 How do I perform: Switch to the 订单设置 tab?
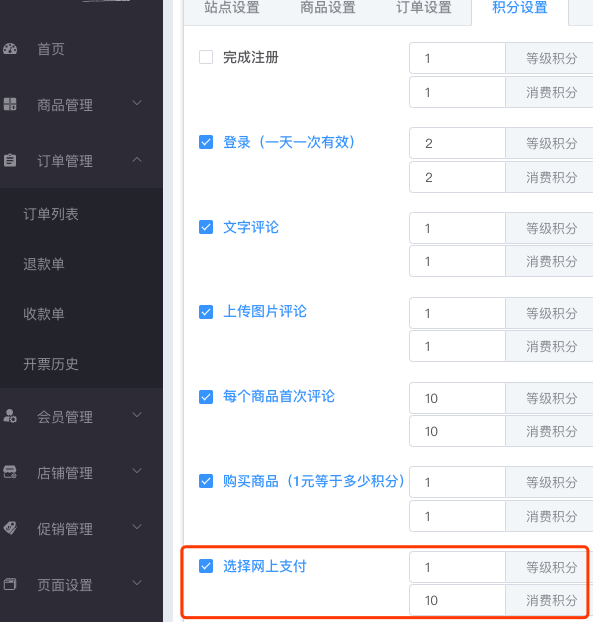point(424,7)
